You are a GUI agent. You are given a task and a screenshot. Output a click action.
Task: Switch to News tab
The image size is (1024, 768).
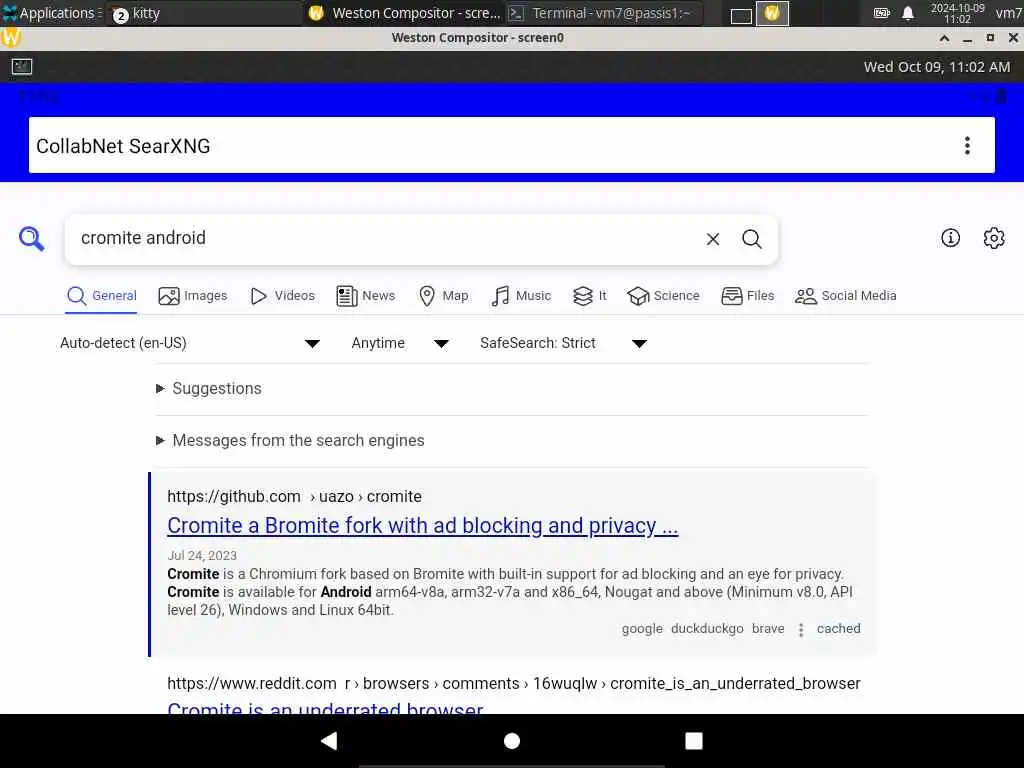[366, 296]
